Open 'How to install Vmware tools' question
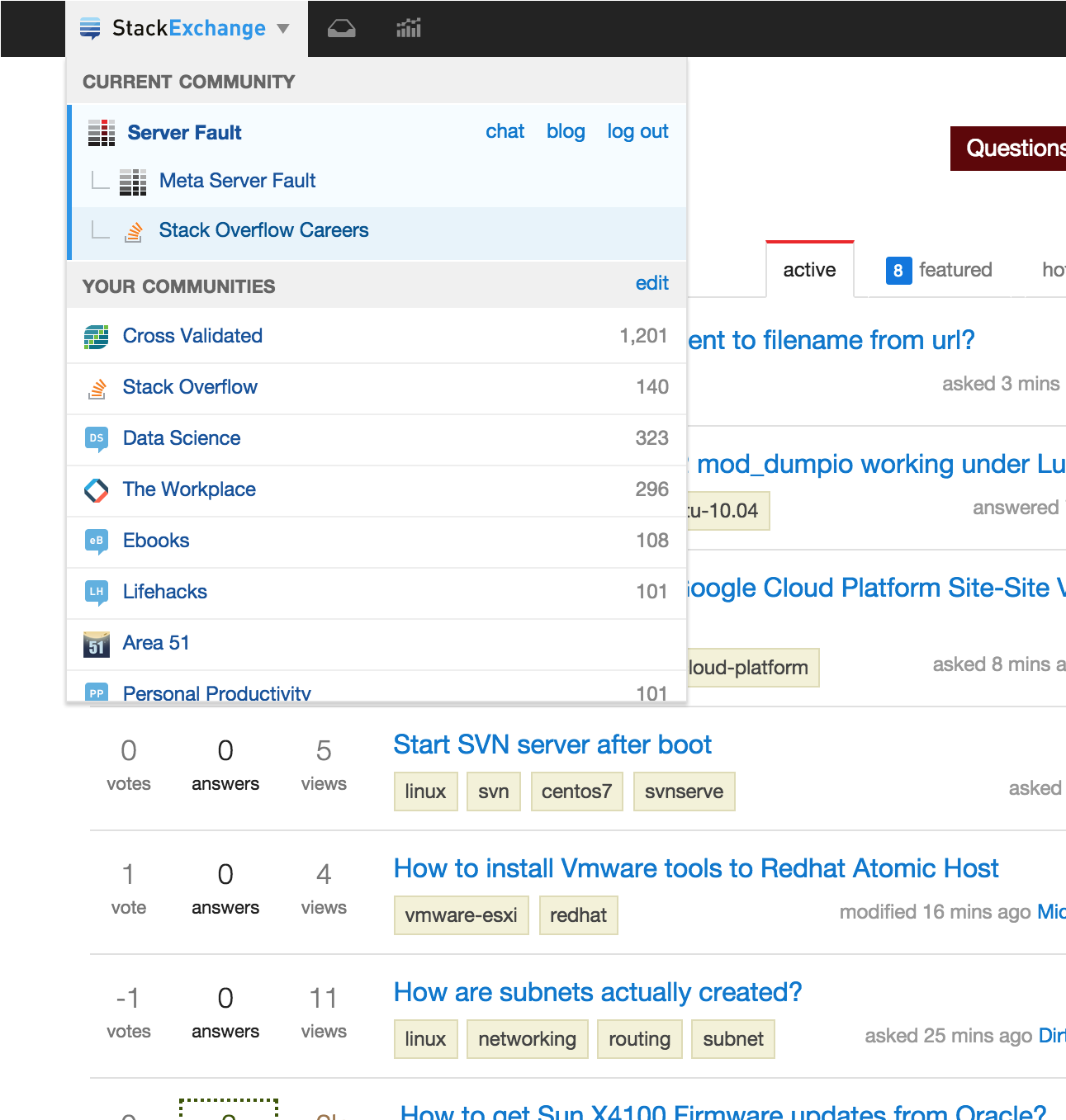Screen dimensions: 1066x1120 click(696, 868)
